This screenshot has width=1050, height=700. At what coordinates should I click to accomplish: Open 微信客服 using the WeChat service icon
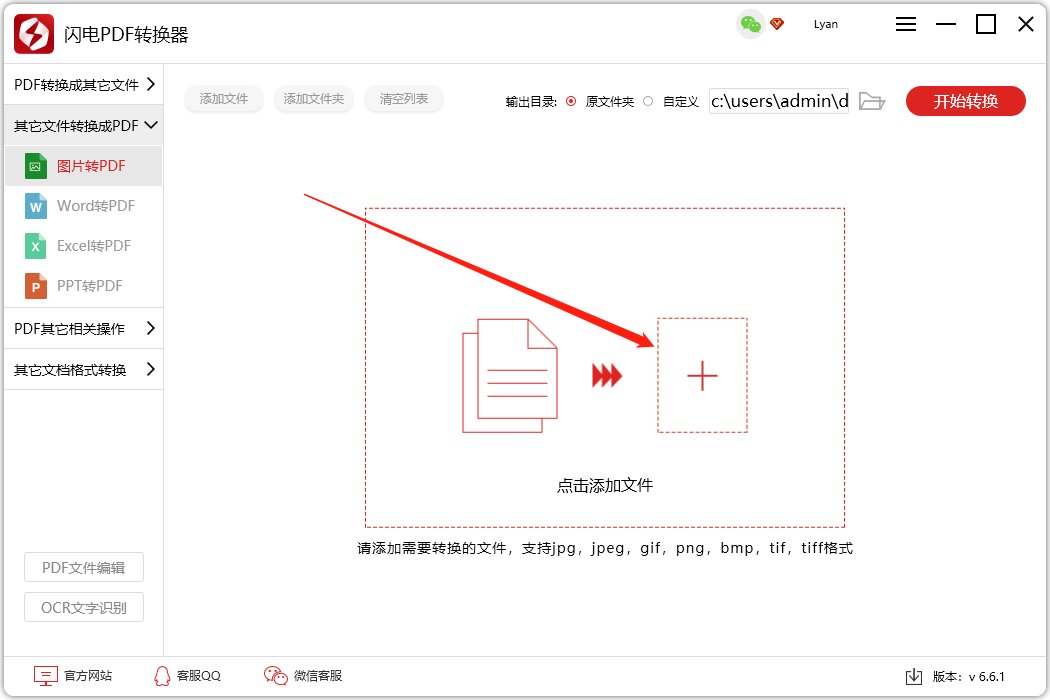[275, 675]
